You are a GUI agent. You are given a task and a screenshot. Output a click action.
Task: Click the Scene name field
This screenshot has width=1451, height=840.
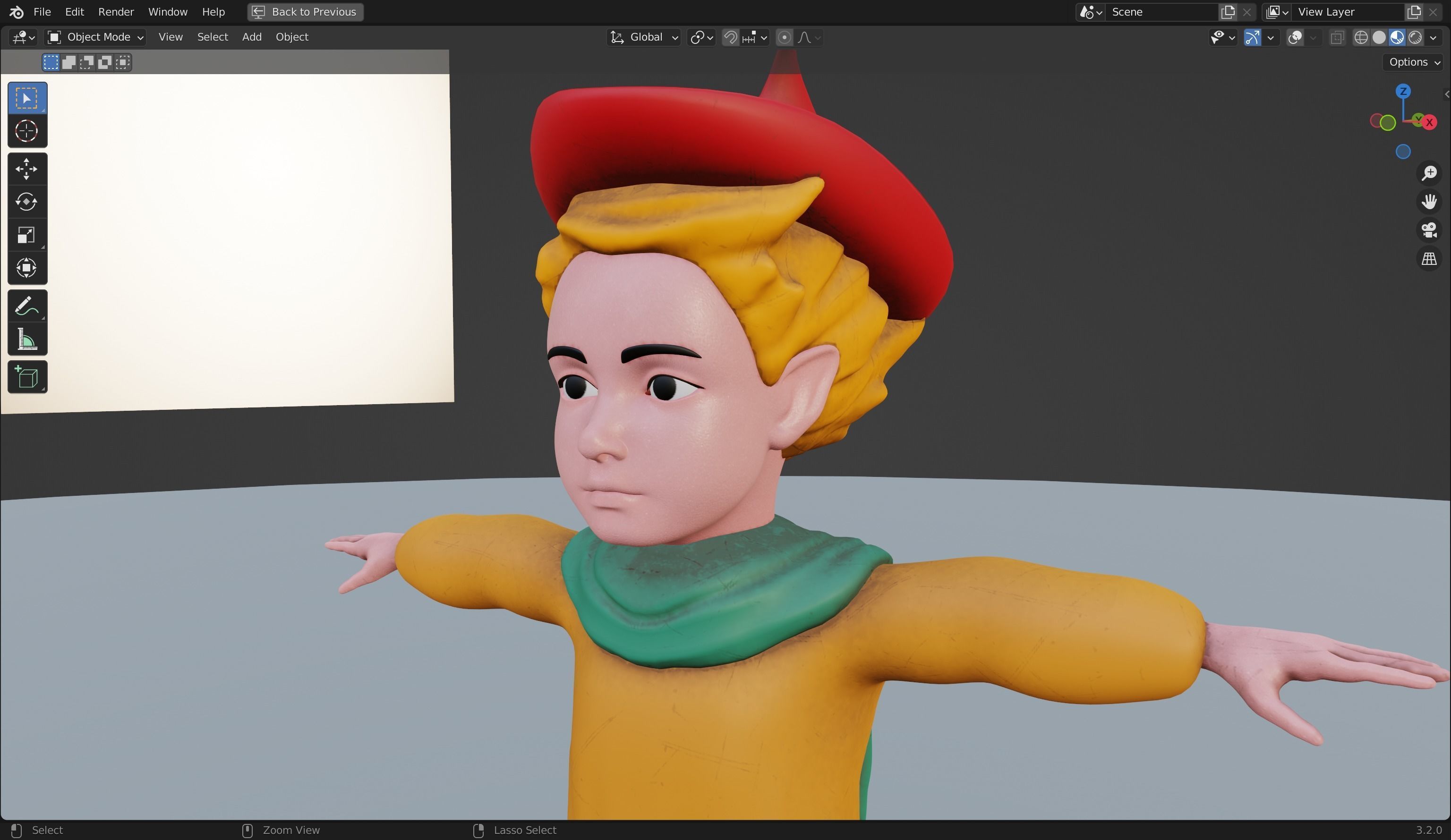(1162, 11)
